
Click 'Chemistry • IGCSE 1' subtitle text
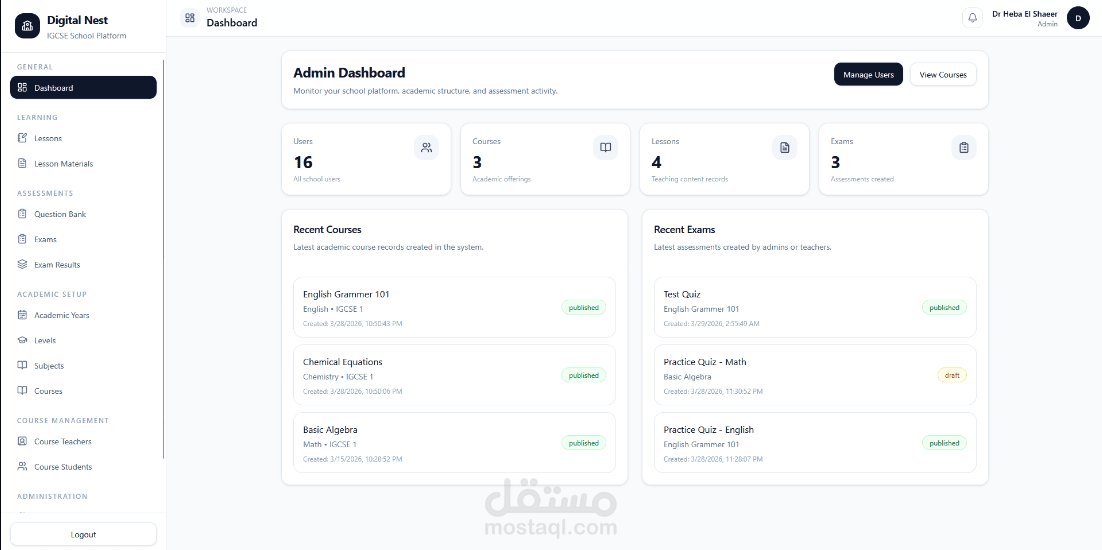[x=338, y=377]
